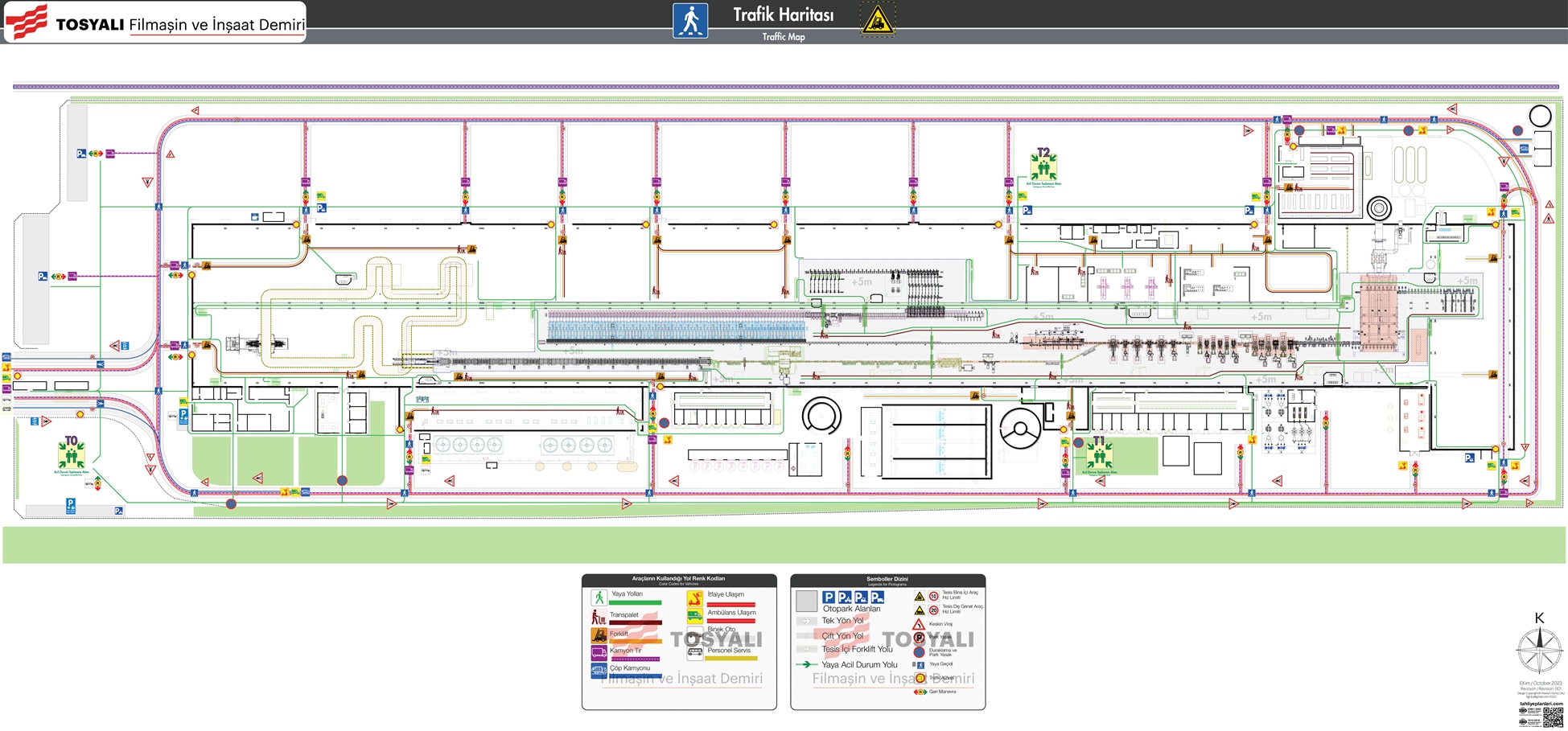
Task: Click the Tosyalı logo in header
Action: [27, 22]
